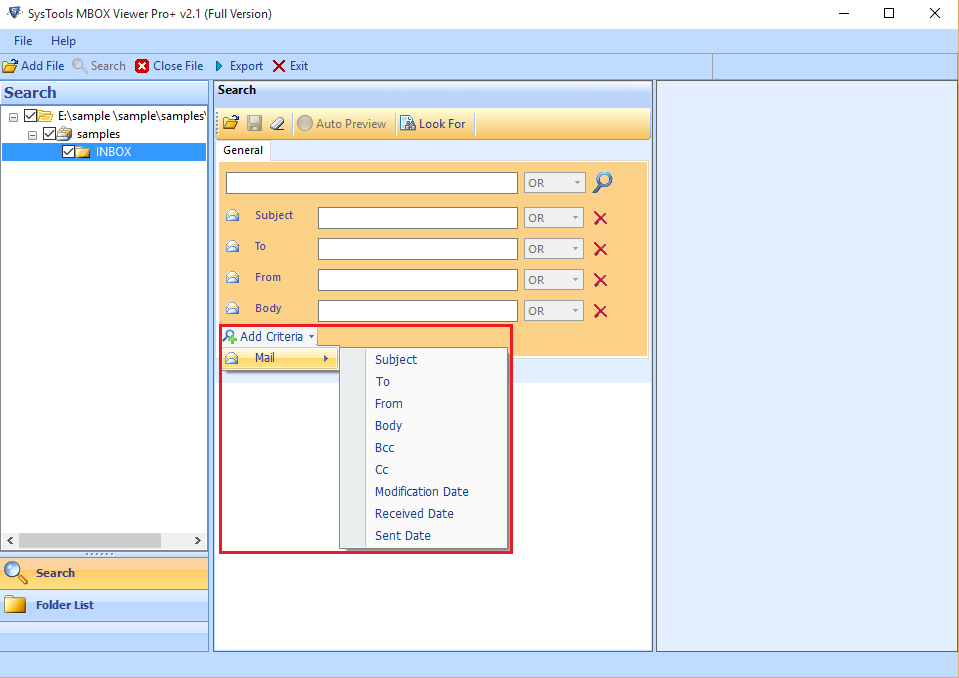Open the Help menu

click(x=63, y=41)
